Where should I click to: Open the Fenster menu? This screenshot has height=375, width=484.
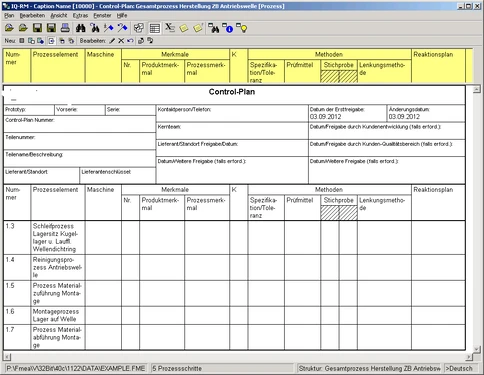pyautogui.click(x=102, y=15)
